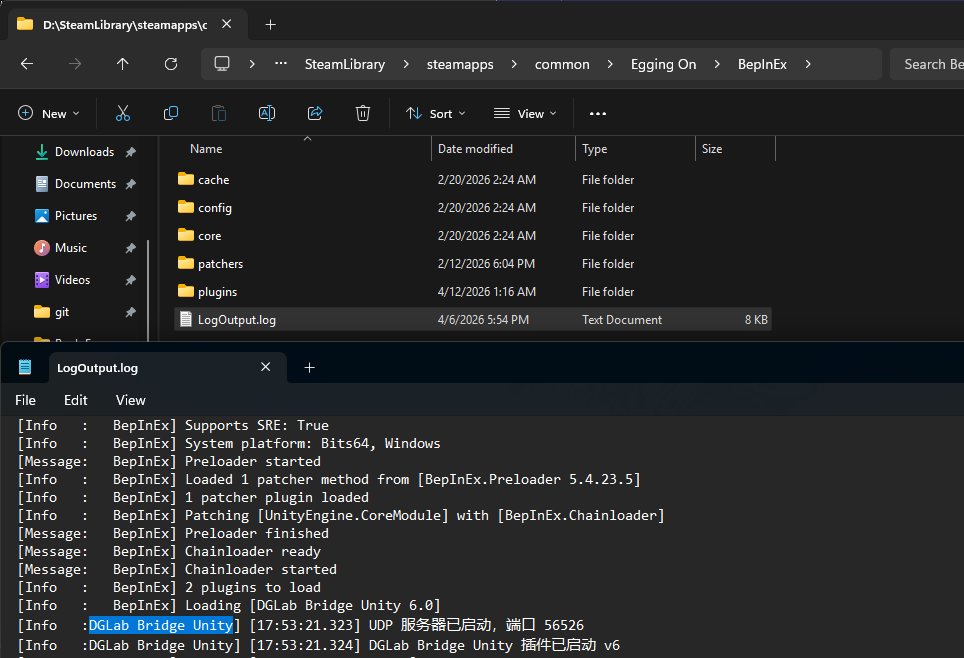Click the Rename icon in toolbar

[x=267, y=114]
